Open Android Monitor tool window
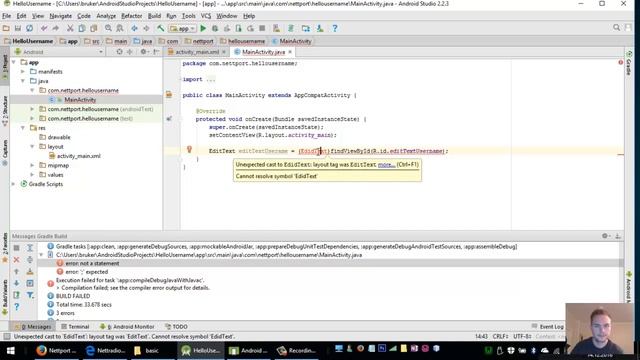640x360 pixels. pyautogui.click(x=127, y=327)
